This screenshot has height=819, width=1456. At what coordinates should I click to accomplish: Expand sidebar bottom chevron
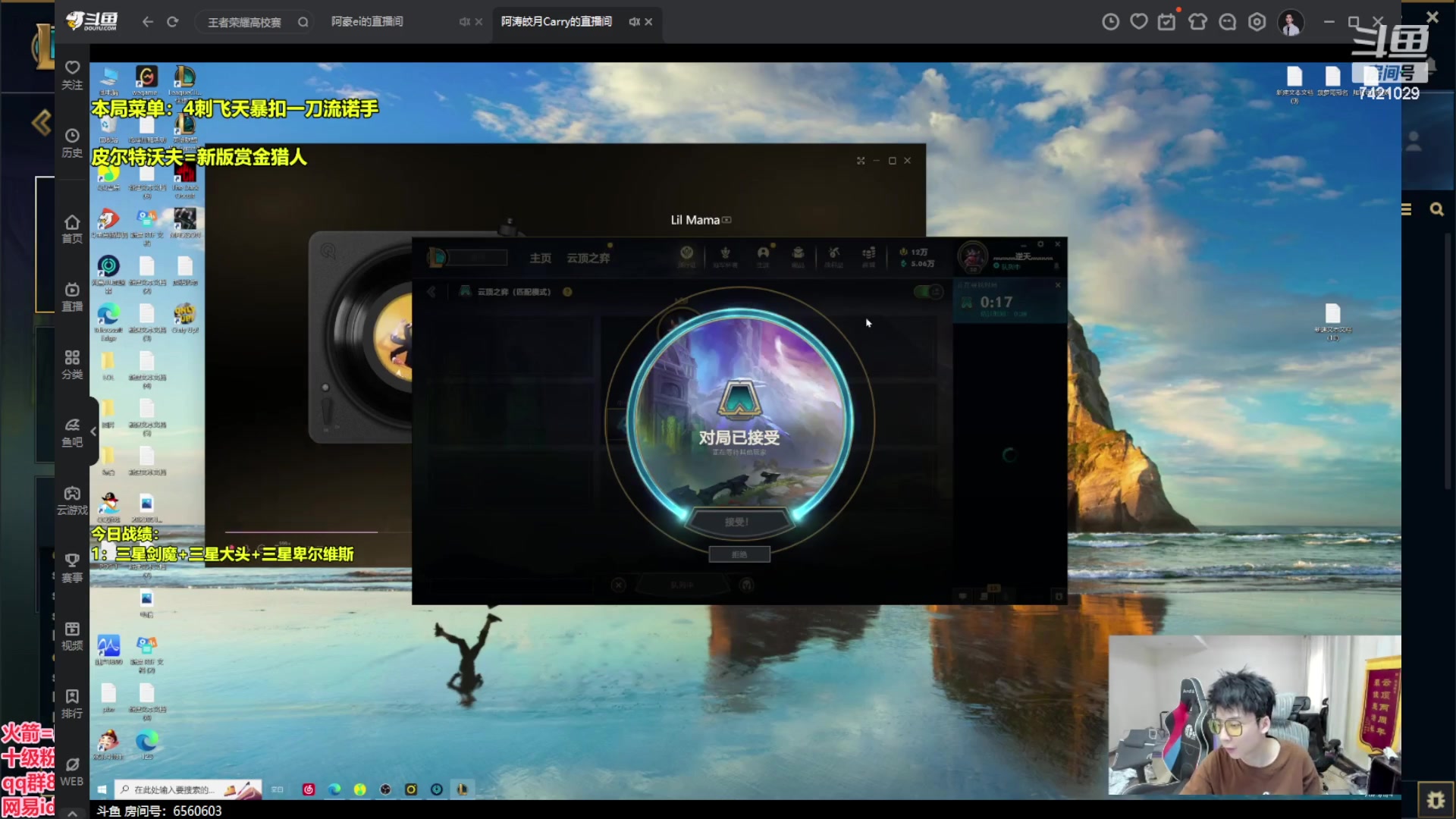pyautogui.click(x=72, y=812)
